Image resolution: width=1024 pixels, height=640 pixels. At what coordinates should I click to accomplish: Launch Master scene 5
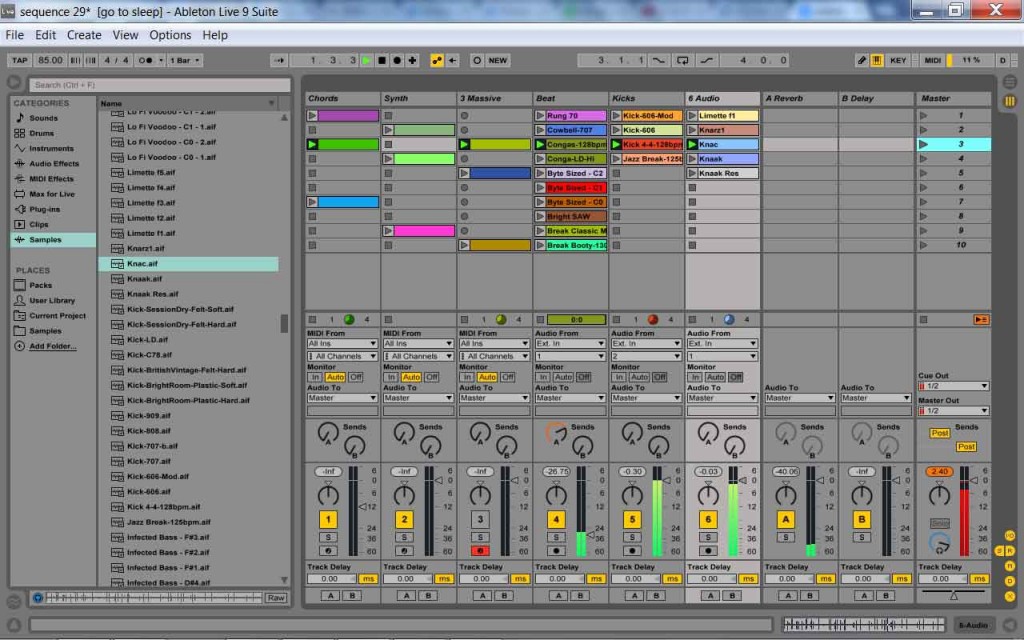coord(923,173)
